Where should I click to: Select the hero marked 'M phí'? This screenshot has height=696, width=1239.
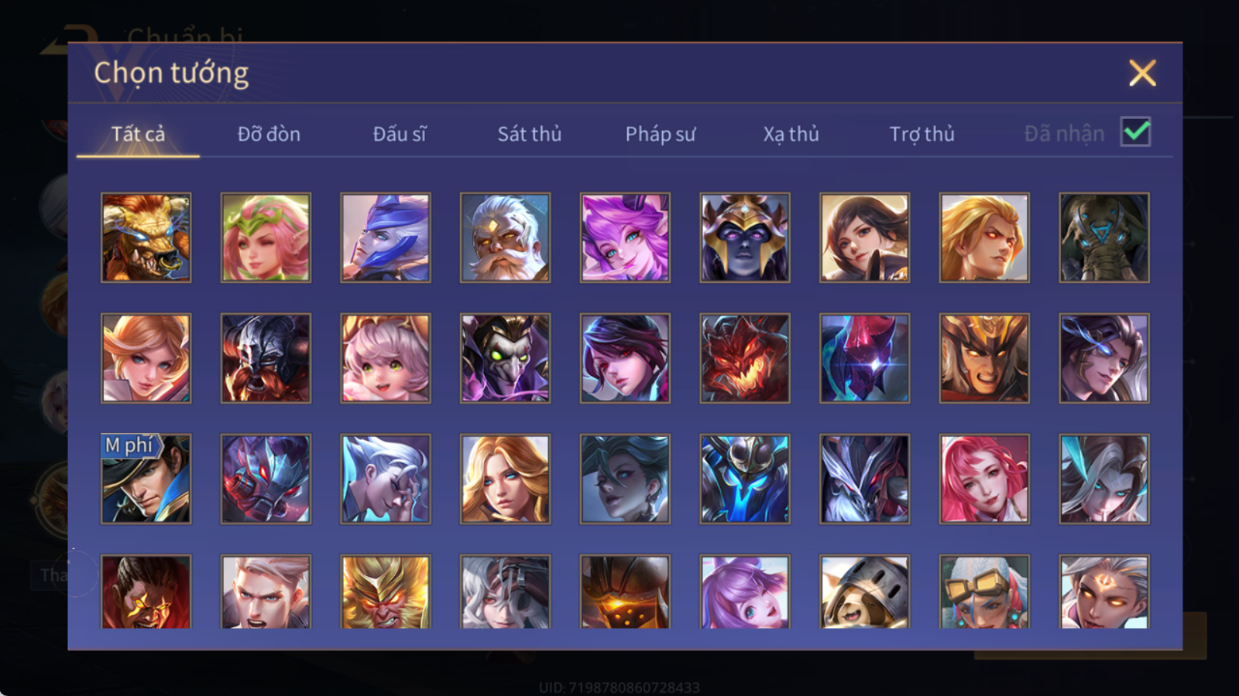tap(146, 479)
